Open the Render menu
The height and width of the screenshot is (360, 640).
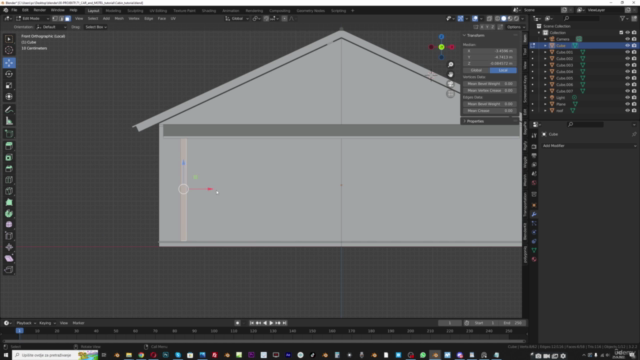point(40,10)
